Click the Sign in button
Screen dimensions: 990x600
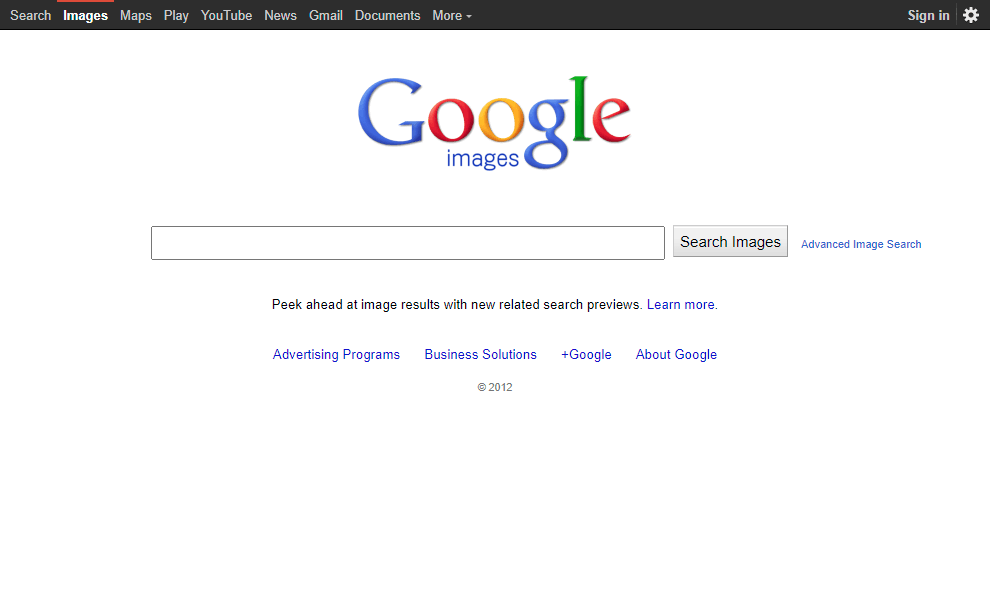click(x=928, y=15)
